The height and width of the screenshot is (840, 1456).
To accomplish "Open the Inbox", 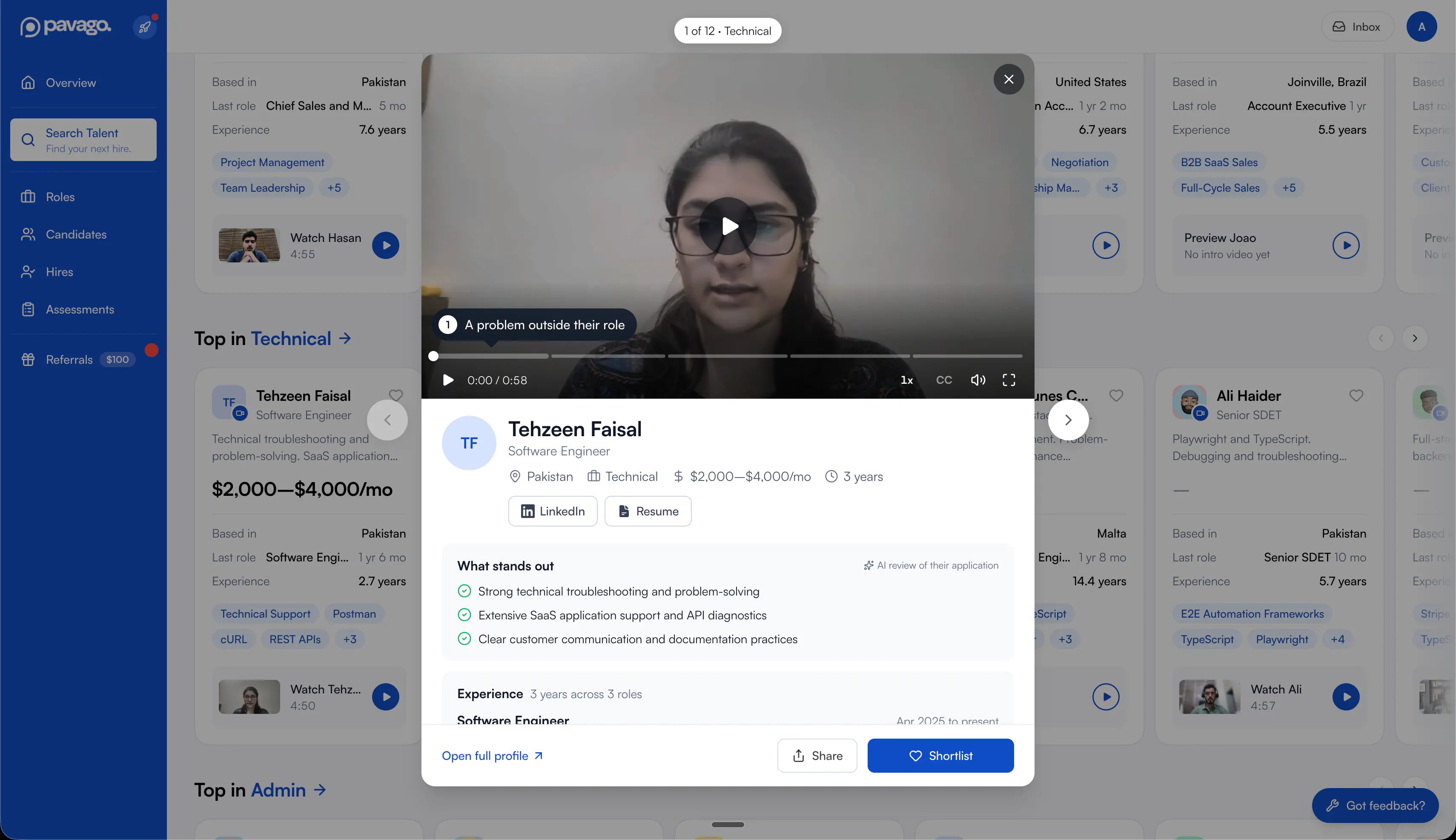I will point(1357,26).
